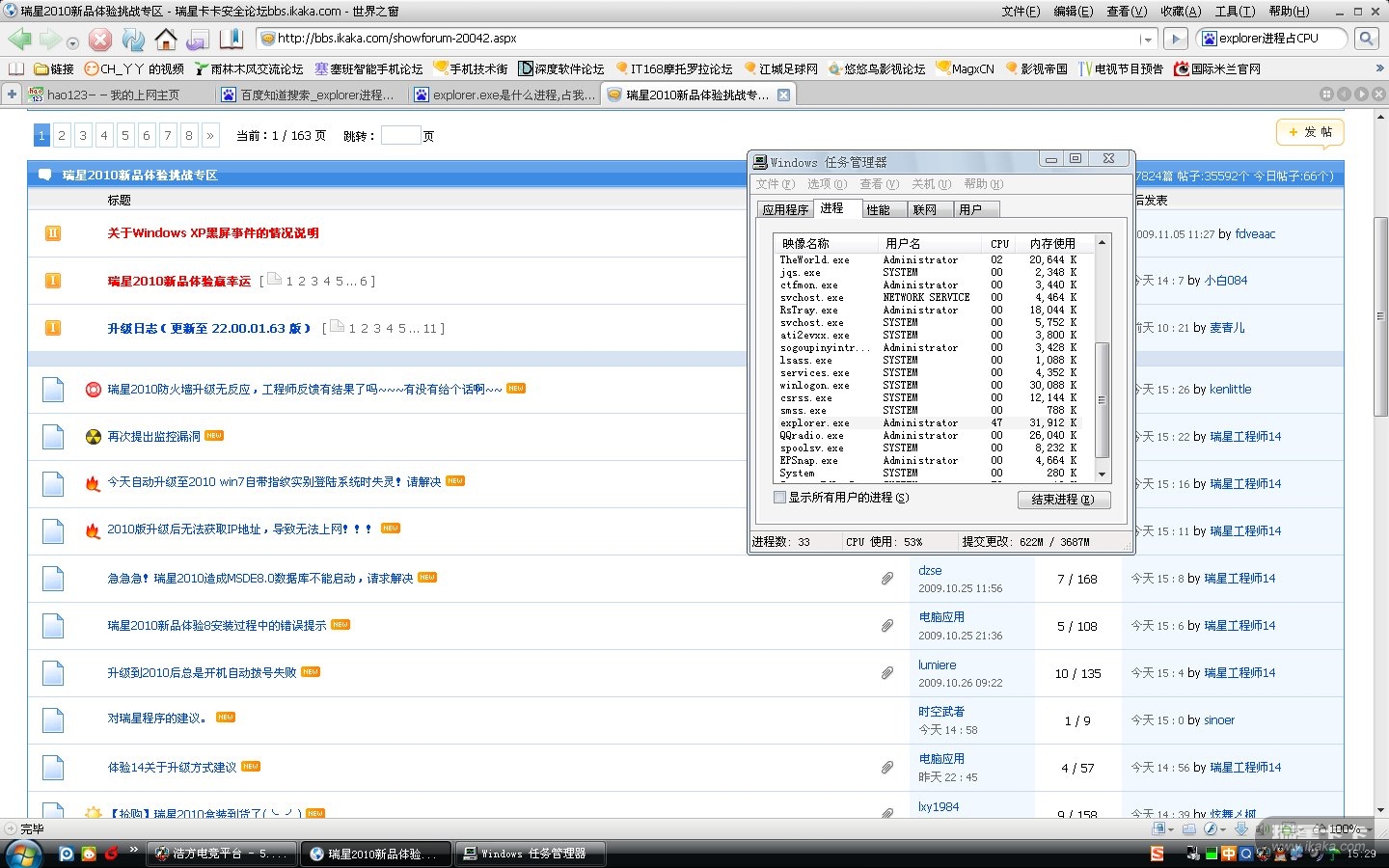This screenshot has height=868, width=1389.
Task: Click the browser Home icon
Action: pos(166,40)
